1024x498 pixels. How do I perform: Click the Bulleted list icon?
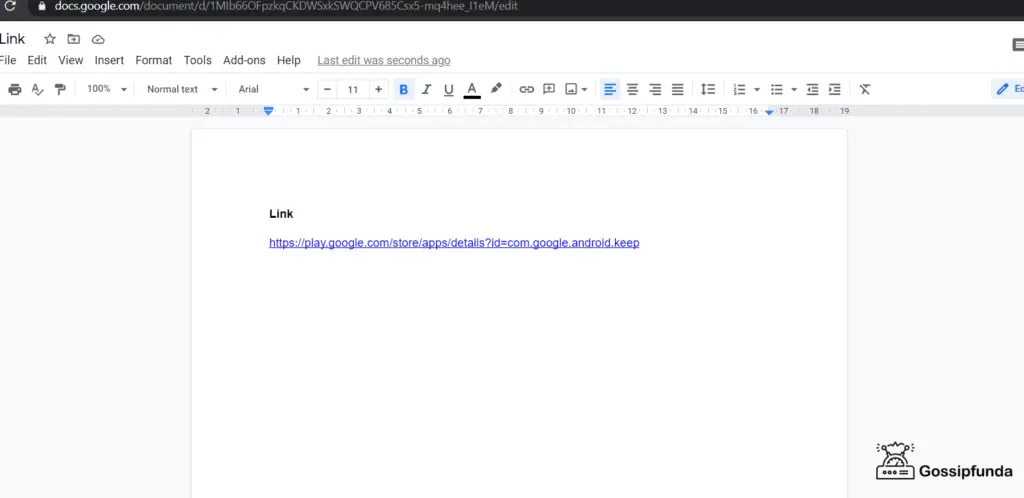776,89
